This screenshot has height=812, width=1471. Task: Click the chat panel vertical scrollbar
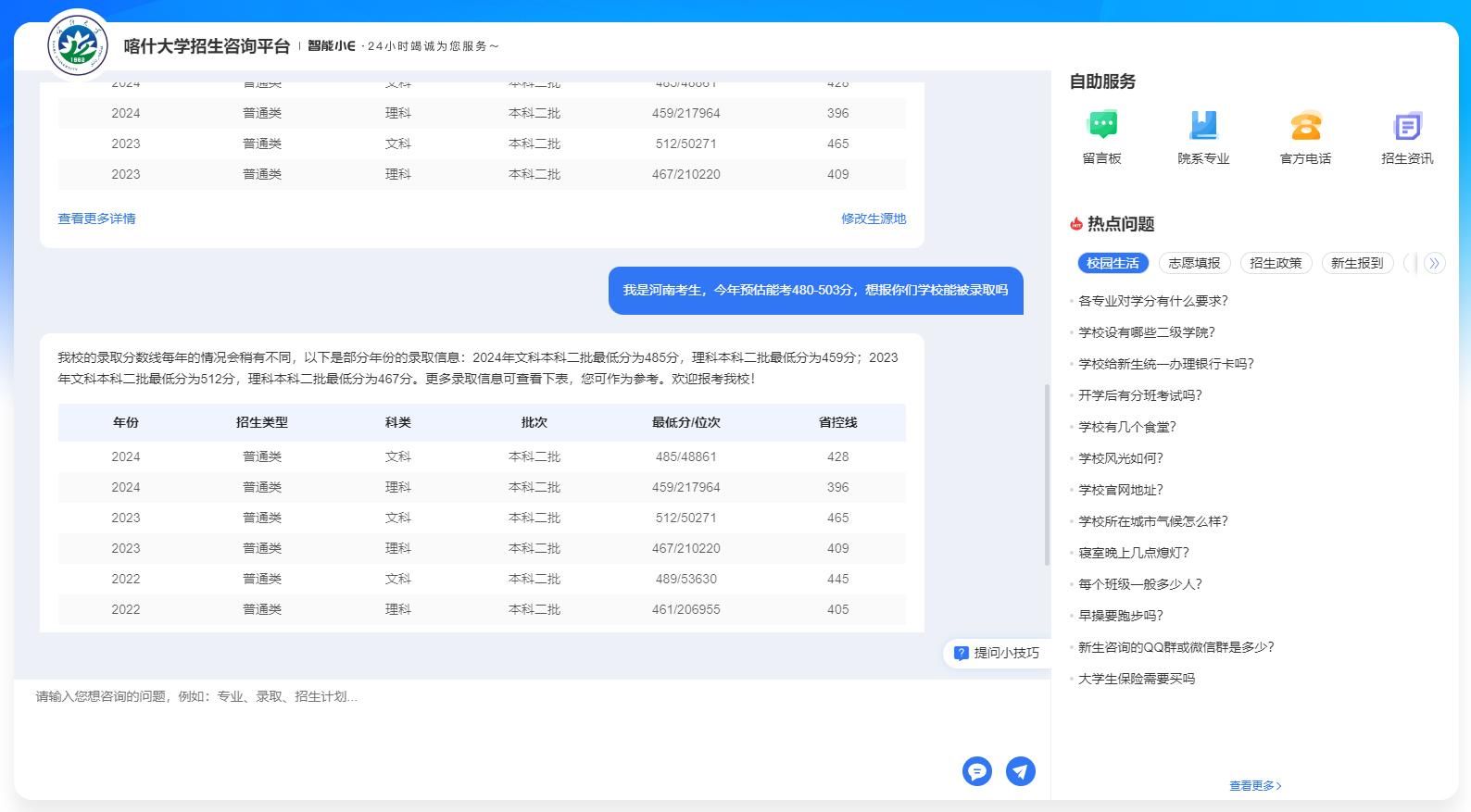click(1047, 474)
